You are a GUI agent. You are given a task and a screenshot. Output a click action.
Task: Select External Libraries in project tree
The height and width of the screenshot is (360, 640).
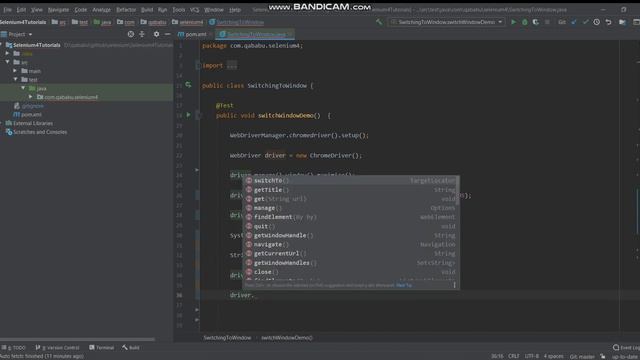pyautogui.click(x=29, y=123)
